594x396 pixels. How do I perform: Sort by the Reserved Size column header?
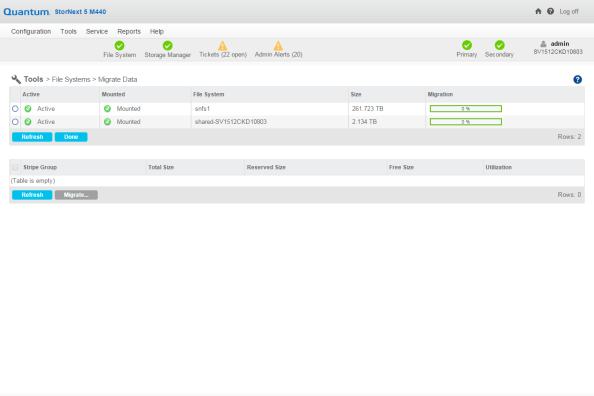(x=266, y=167)
